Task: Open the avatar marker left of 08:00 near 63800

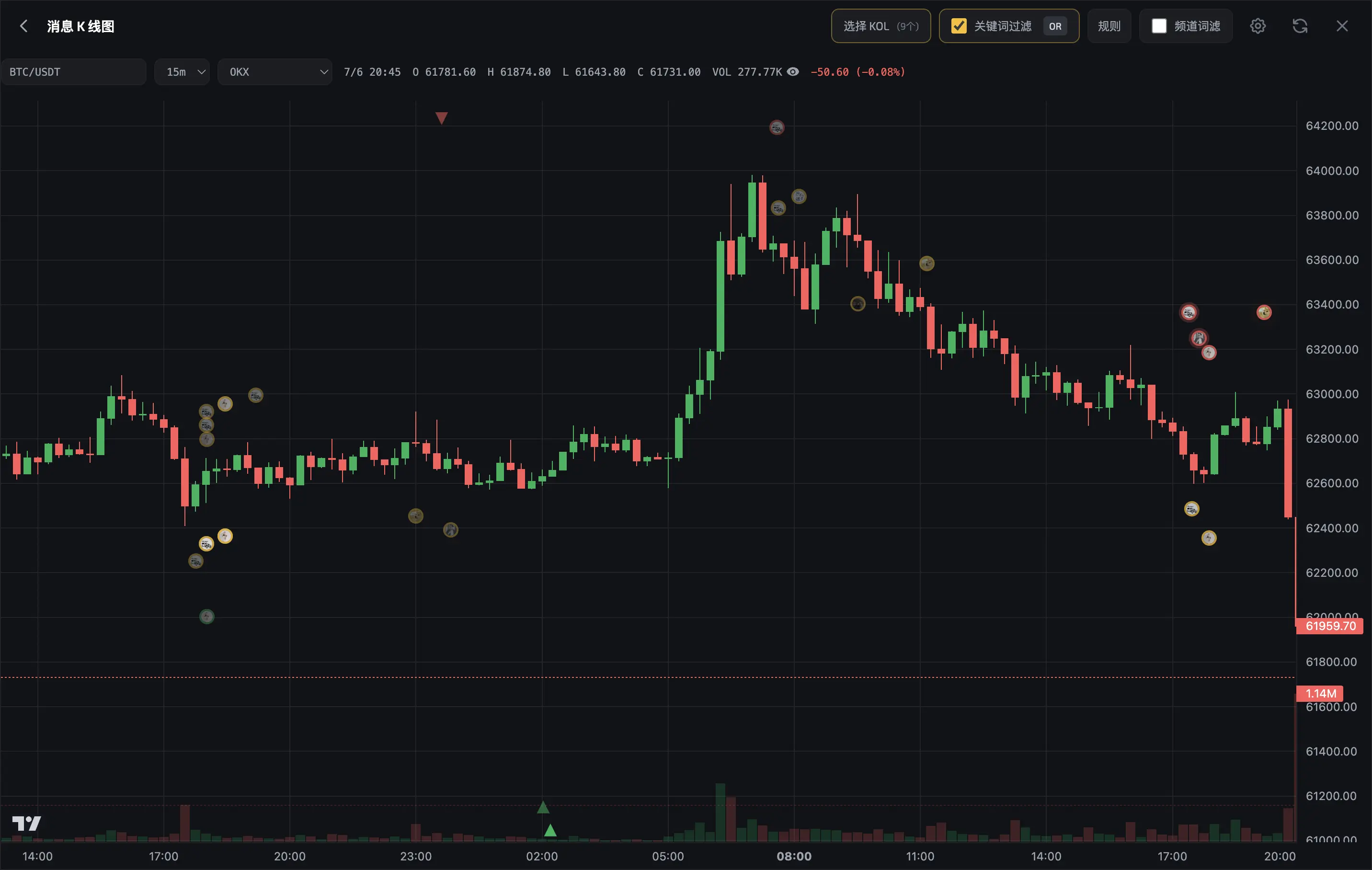Action: pos(778,208)
